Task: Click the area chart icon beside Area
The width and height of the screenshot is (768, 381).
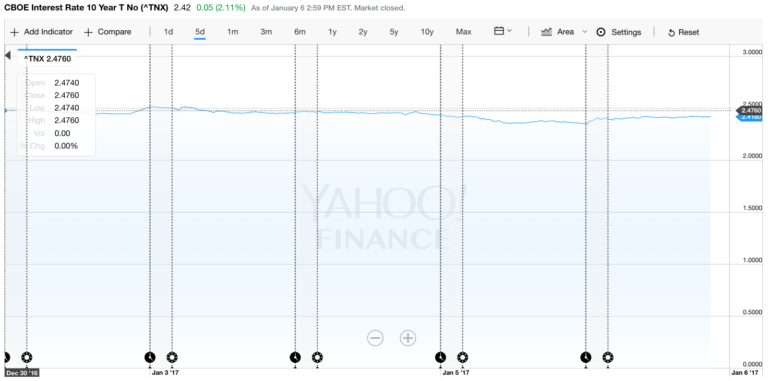Action: tap(547, 32)
